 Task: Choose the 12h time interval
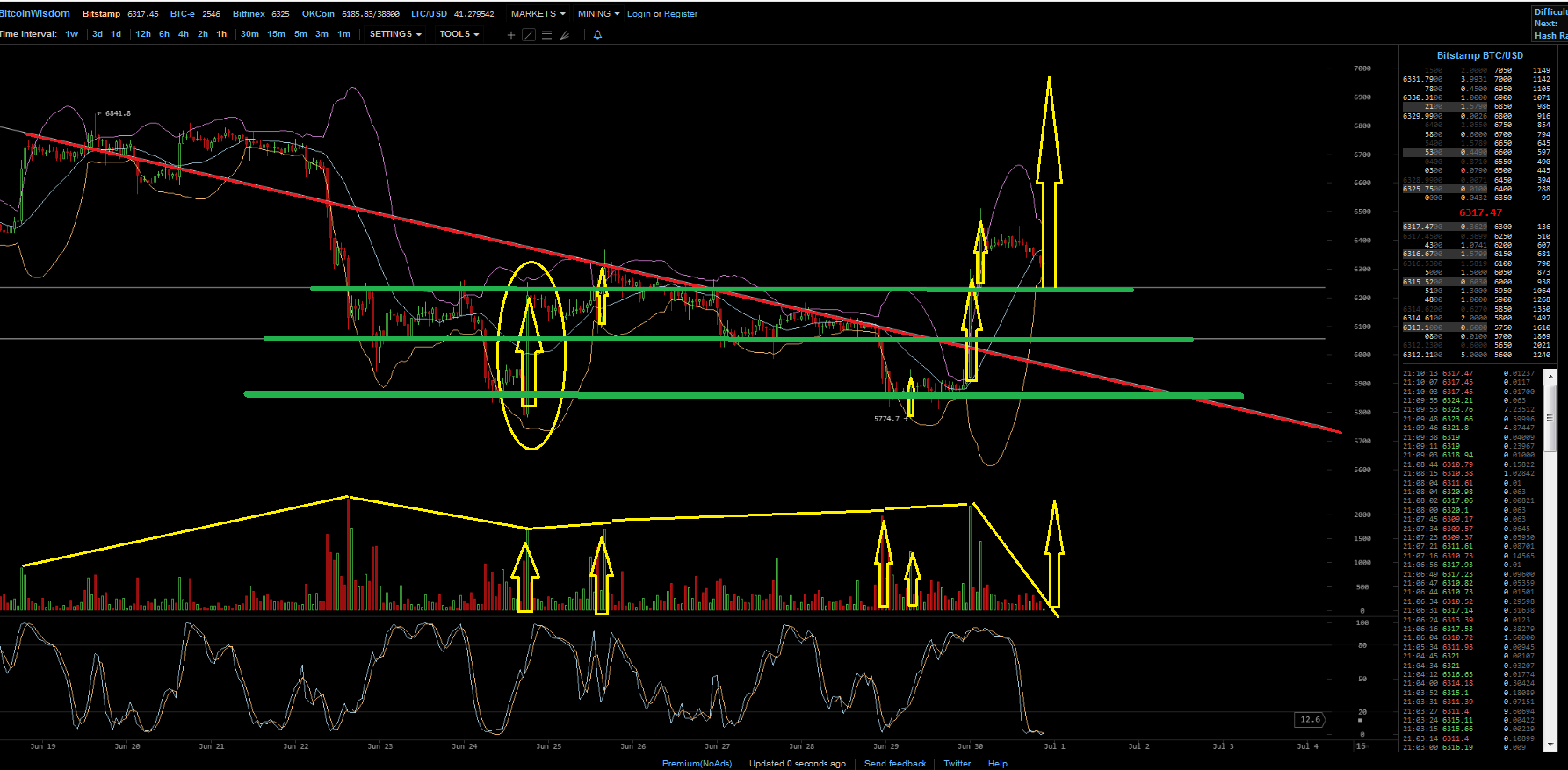(x=143, y=34)
